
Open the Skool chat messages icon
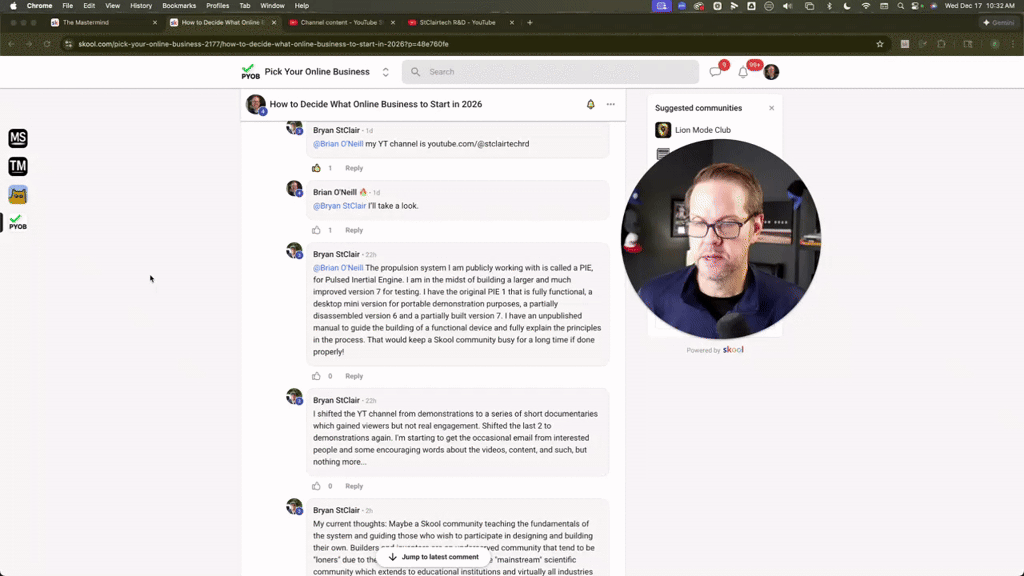click(x=717, y=71)
